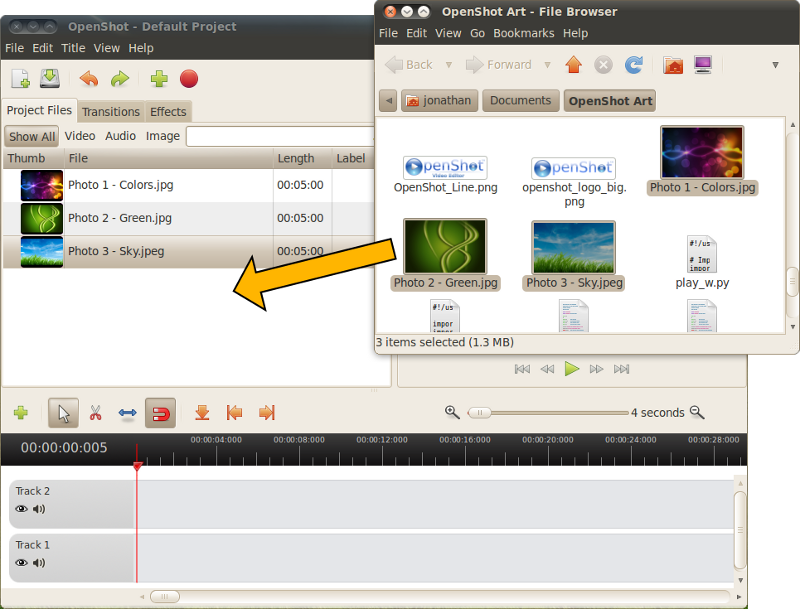The width and height of the screenshot is (800, 609).
Task: Select the arrow pointer tool
Action: click(63, 412)
